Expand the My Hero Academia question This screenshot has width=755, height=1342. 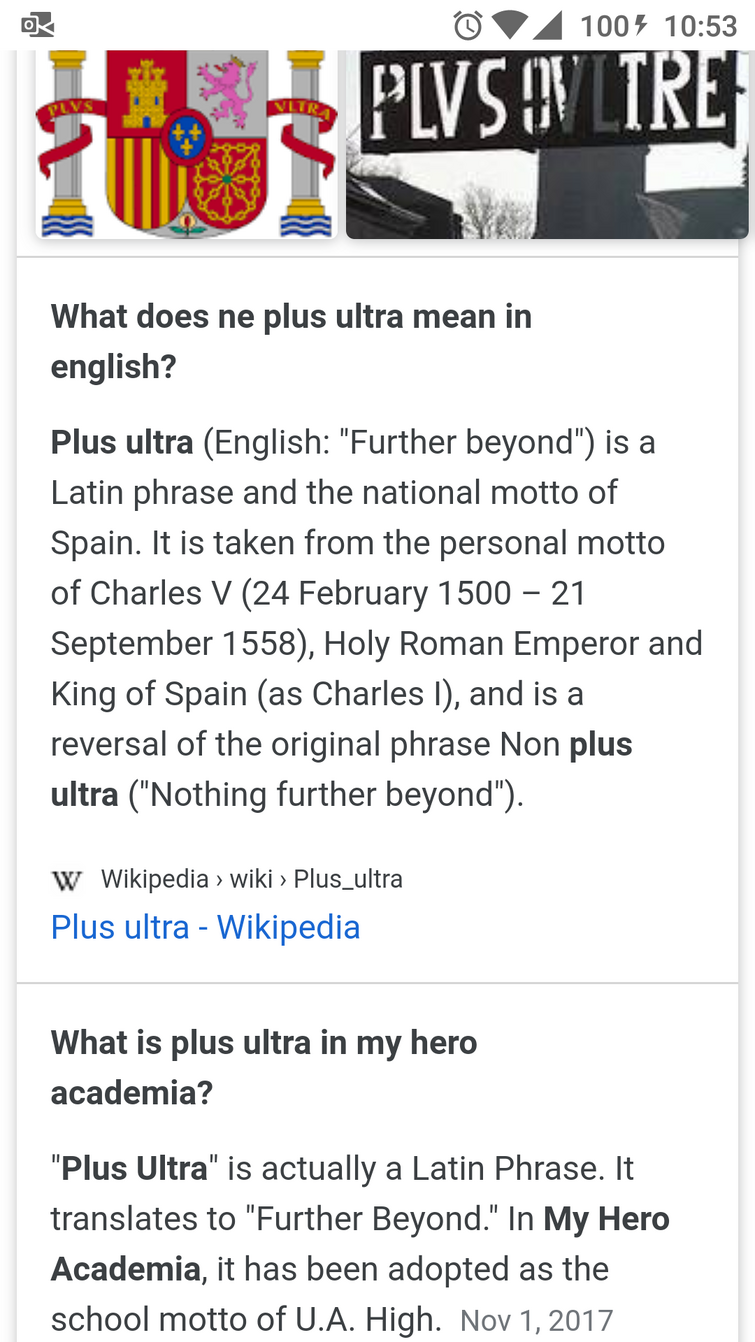(264, 1065)
